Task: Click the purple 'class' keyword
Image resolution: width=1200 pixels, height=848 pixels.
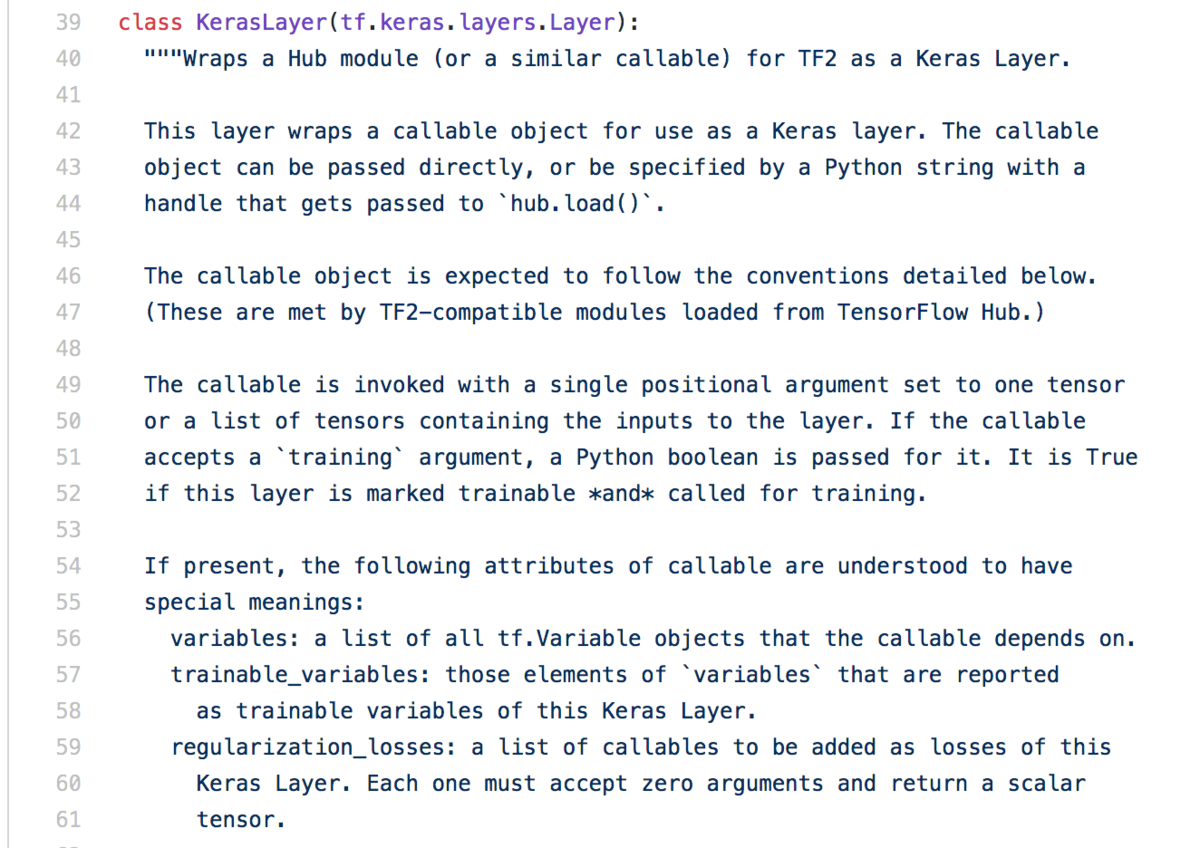Action: coord(150,23)
